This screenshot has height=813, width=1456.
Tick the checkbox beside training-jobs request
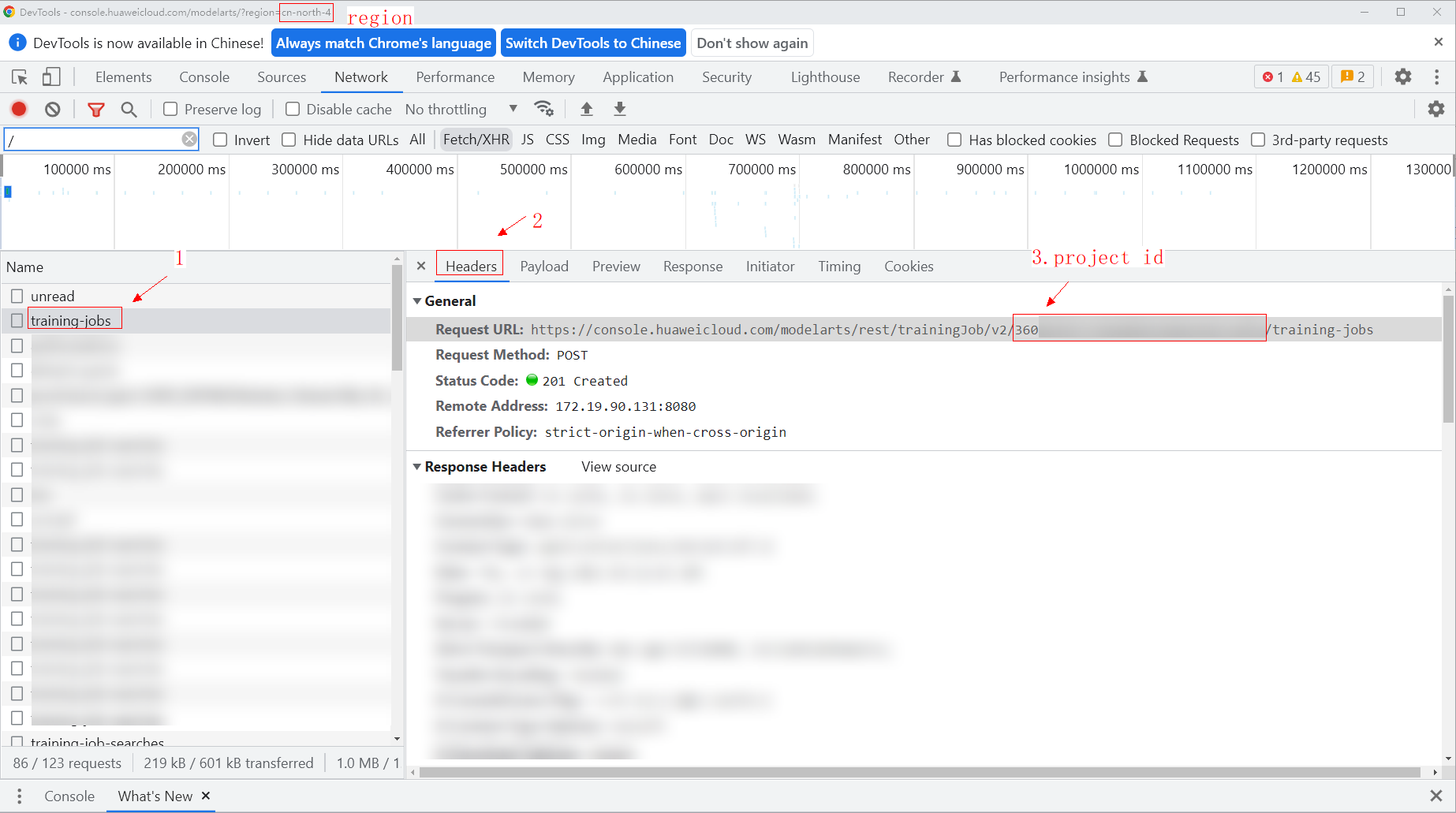(x=17, y=320)
